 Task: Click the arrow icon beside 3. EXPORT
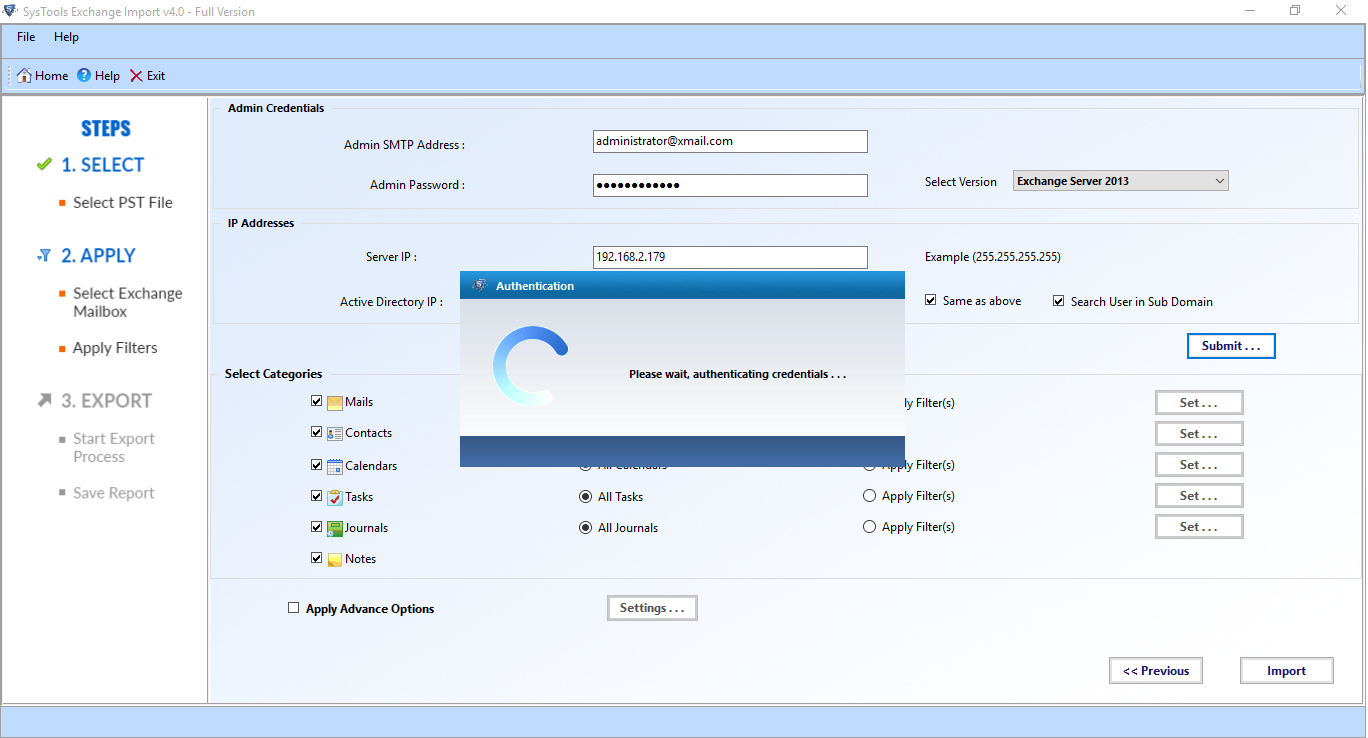click(x=44, y=400)
